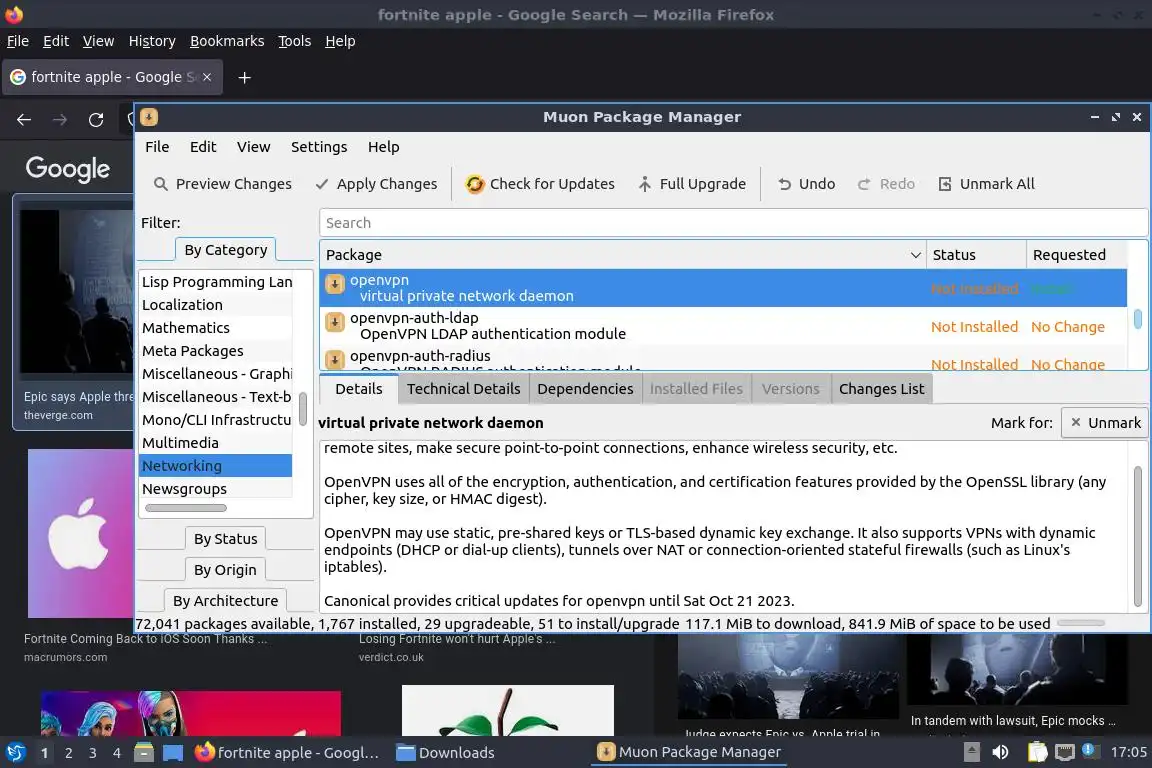Open Firefox Bookmarks menu
Viewport: 1152px width, 768px height.
(x=227, y=41)
